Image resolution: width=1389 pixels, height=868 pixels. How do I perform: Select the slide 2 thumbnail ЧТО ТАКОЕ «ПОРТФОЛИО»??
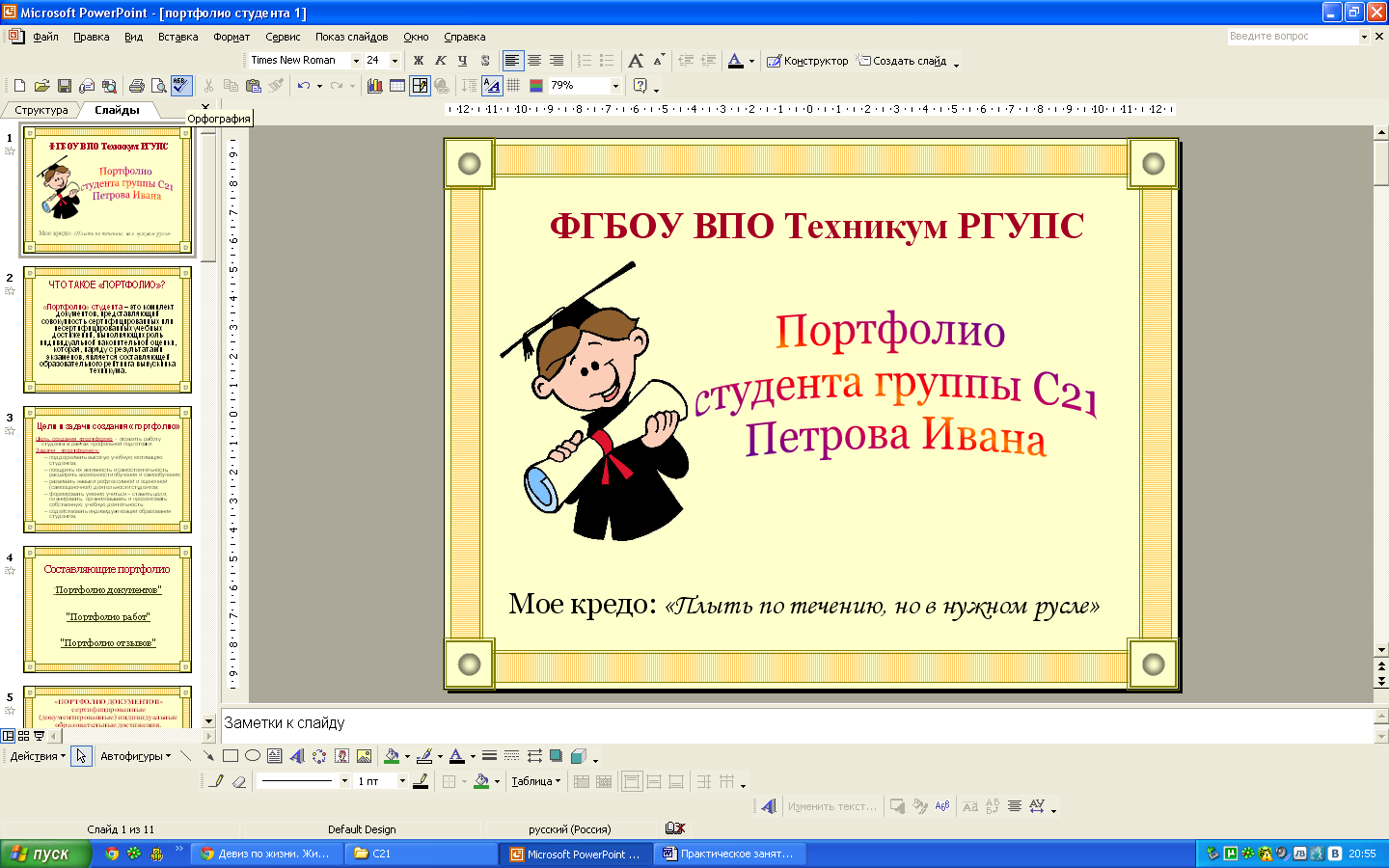(x=107, y=330)
